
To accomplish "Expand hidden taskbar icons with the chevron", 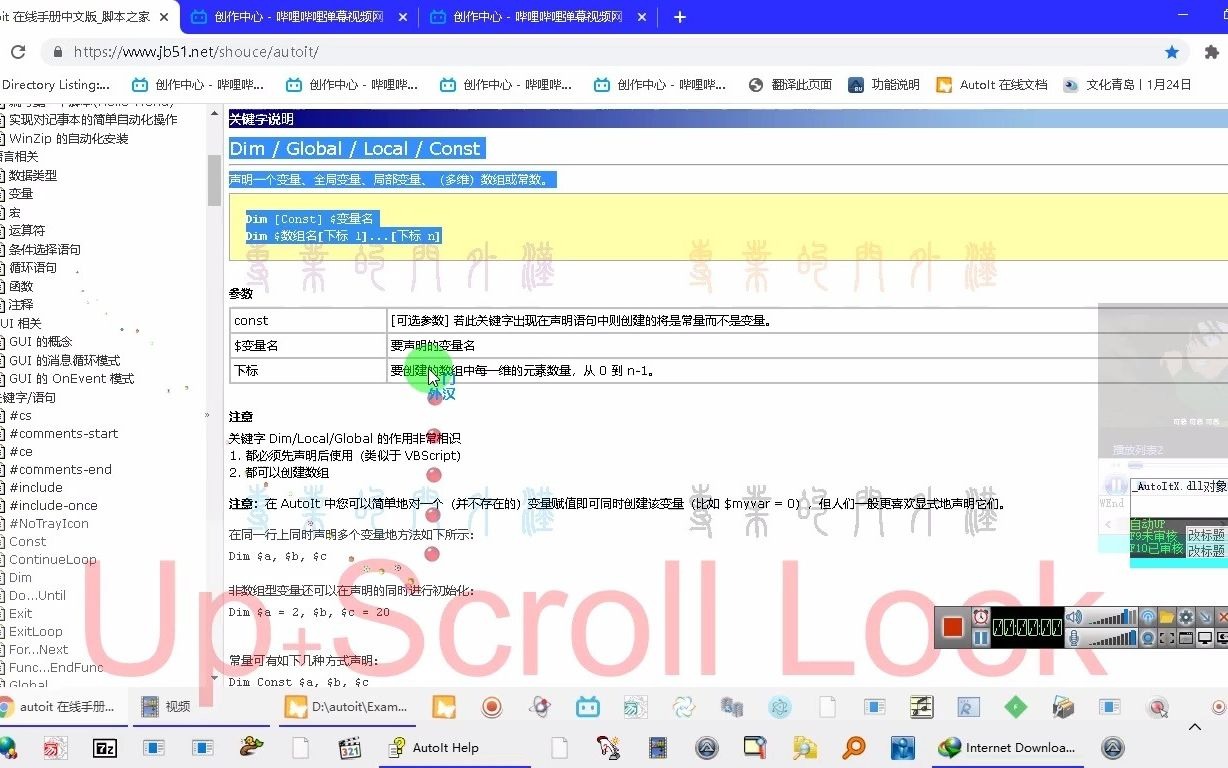I will tap(1195, 727).
